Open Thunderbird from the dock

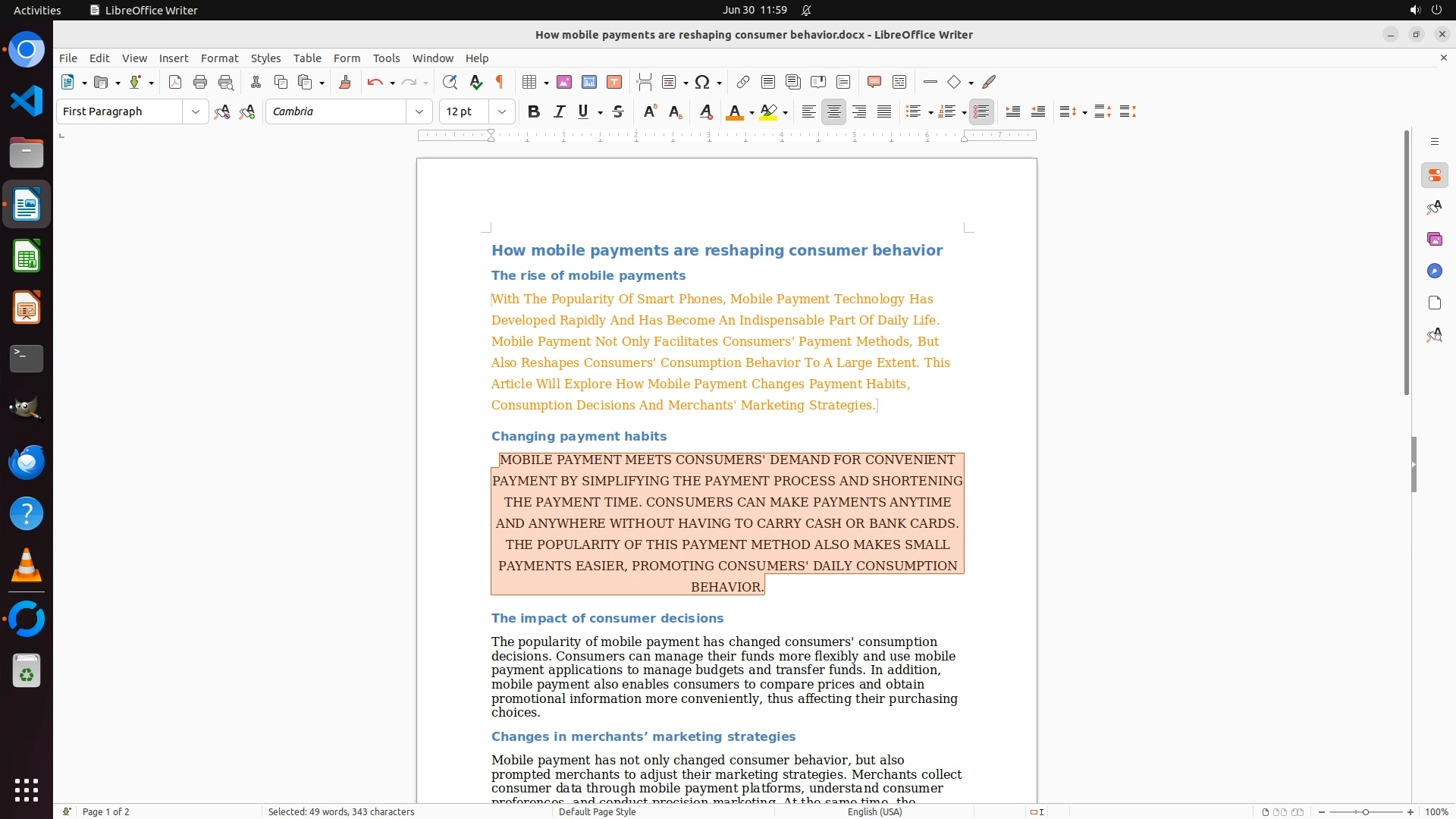[x=27, y=462]
